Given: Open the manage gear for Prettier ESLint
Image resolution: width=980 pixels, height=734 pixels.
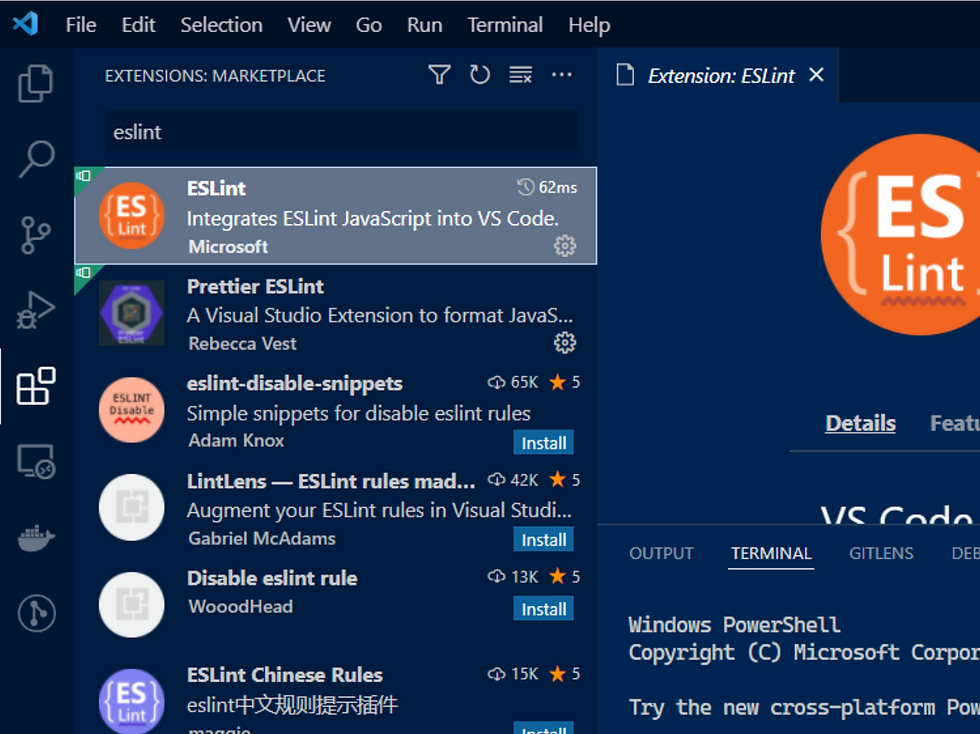Looking at the screenshot, I should click(x=565, y=343).
